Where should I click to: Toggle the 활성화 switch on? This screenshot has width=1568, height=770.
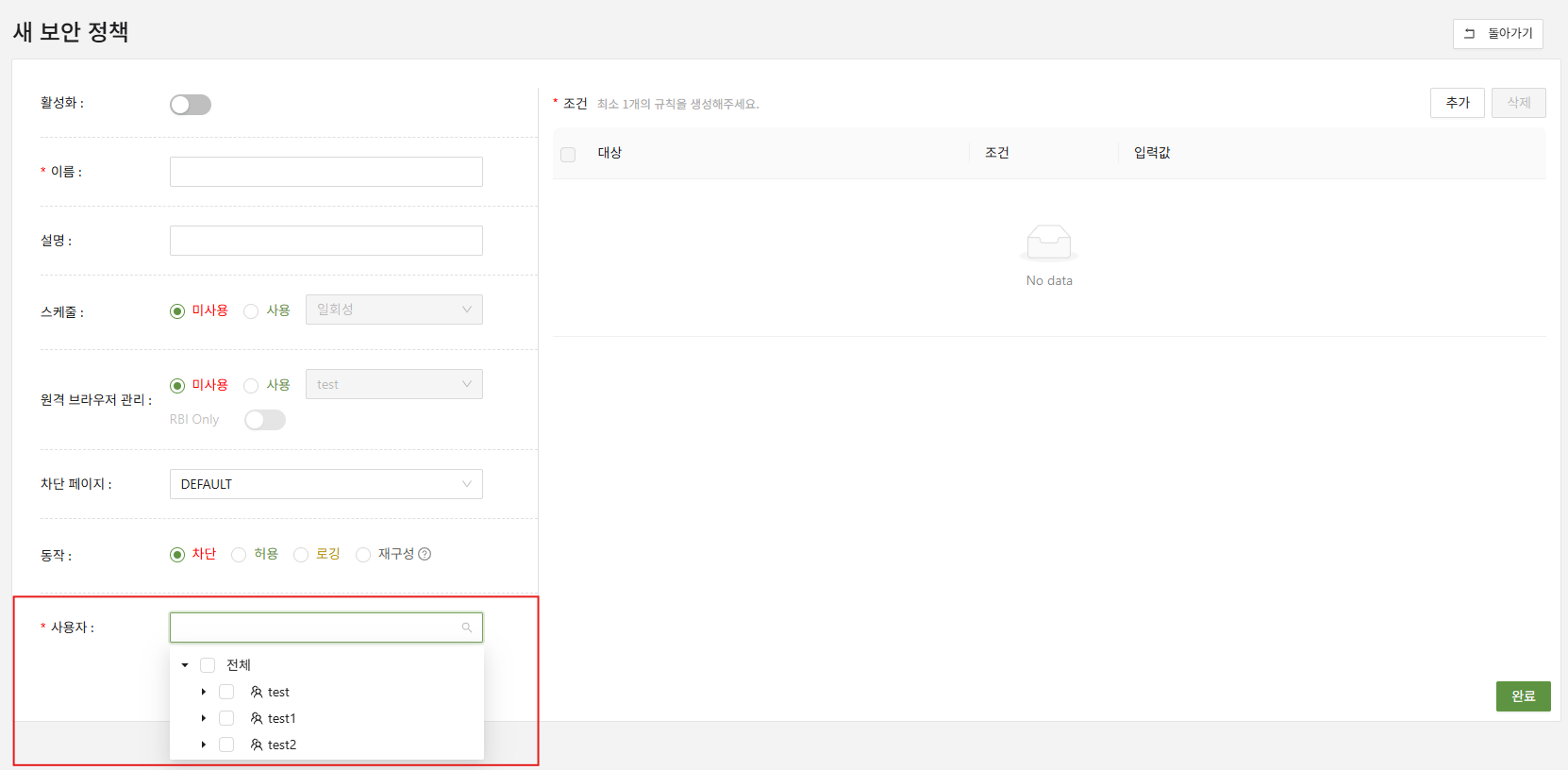coord(191,105)
